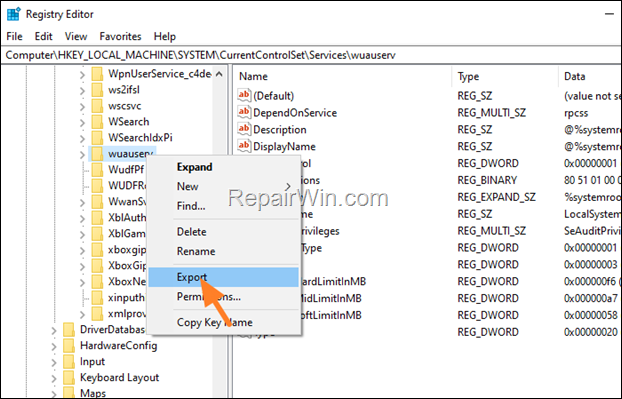Open the View menu
Screen dimensions: 622x399
76,36
